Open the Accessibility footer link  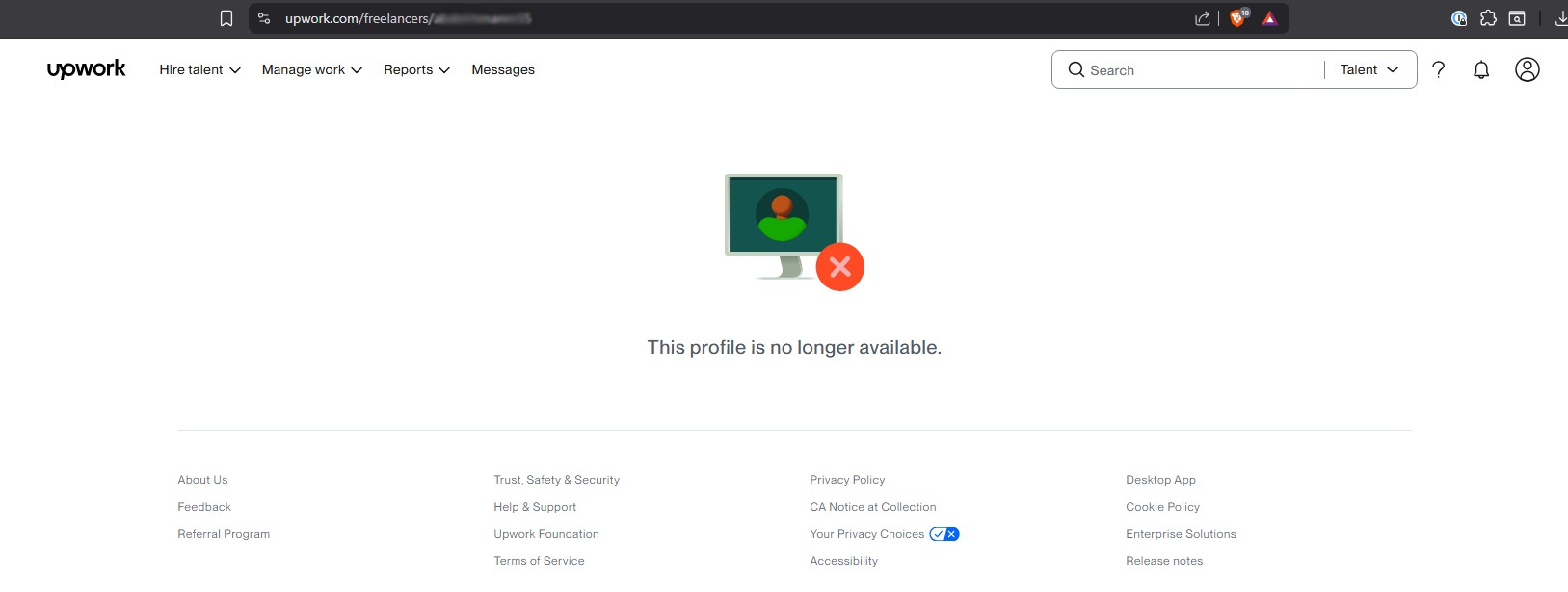click(x=844, y=561)
